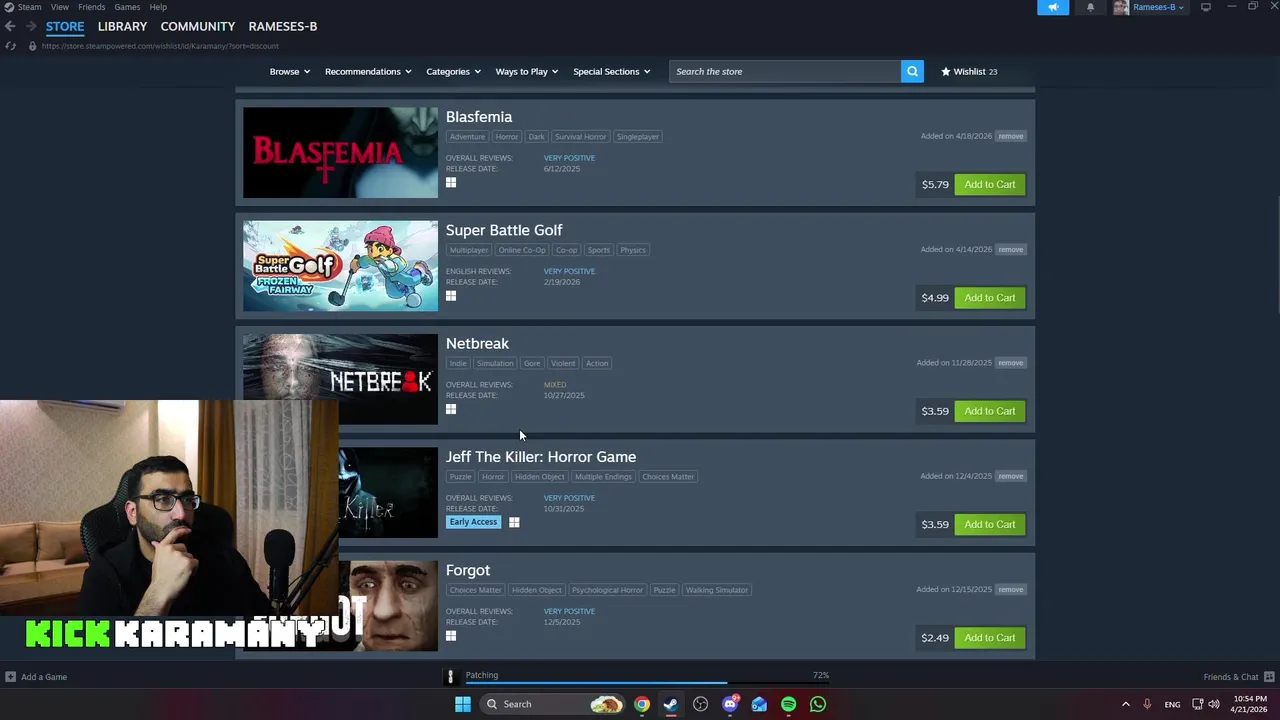
Task: Click the Windows platform icon under Forgot
Action: pyautogui.click(x=451, y=636)
